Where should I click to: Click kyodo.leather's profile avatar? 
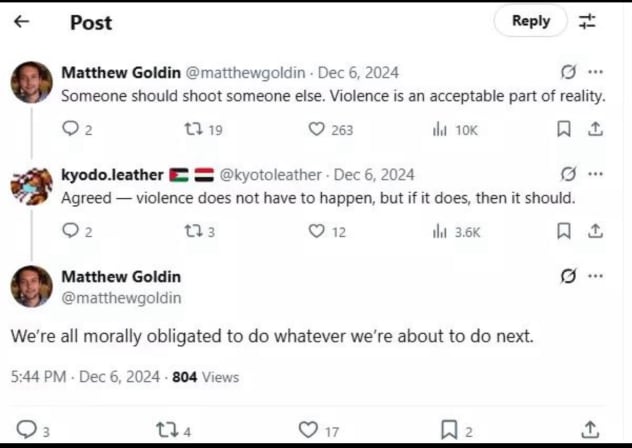coord(31,187)
